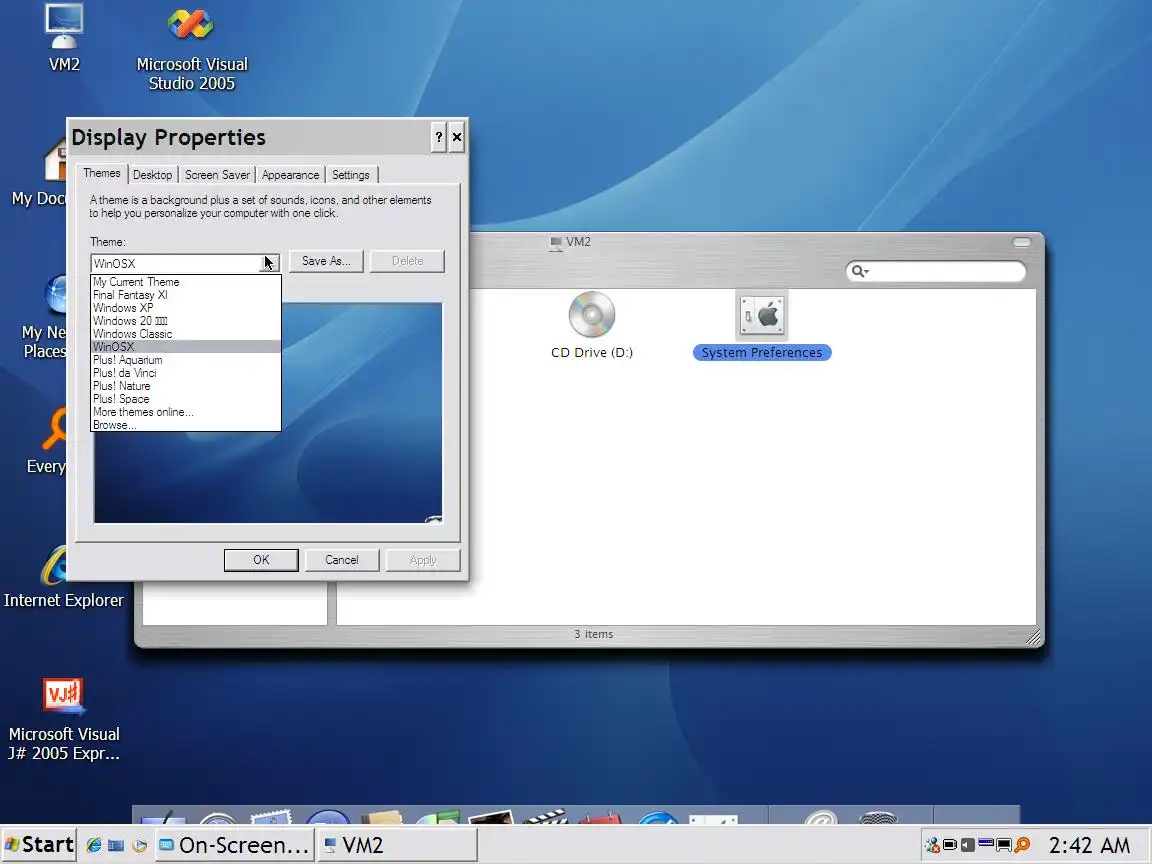Switch to On-Screen... taskbar button
Viewport: 1152px width, 864px height.
[x=234, y=845]
